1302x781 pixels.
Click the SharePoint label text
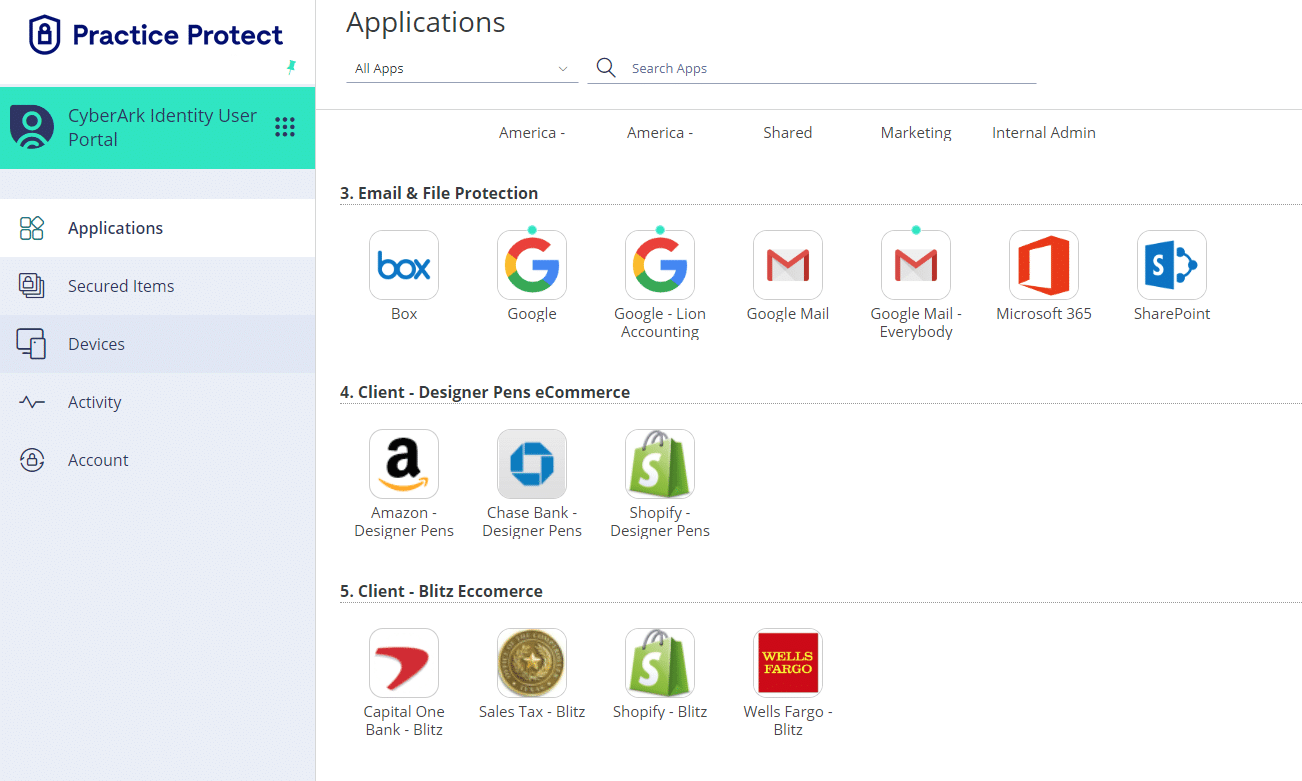pos(1172,313)
